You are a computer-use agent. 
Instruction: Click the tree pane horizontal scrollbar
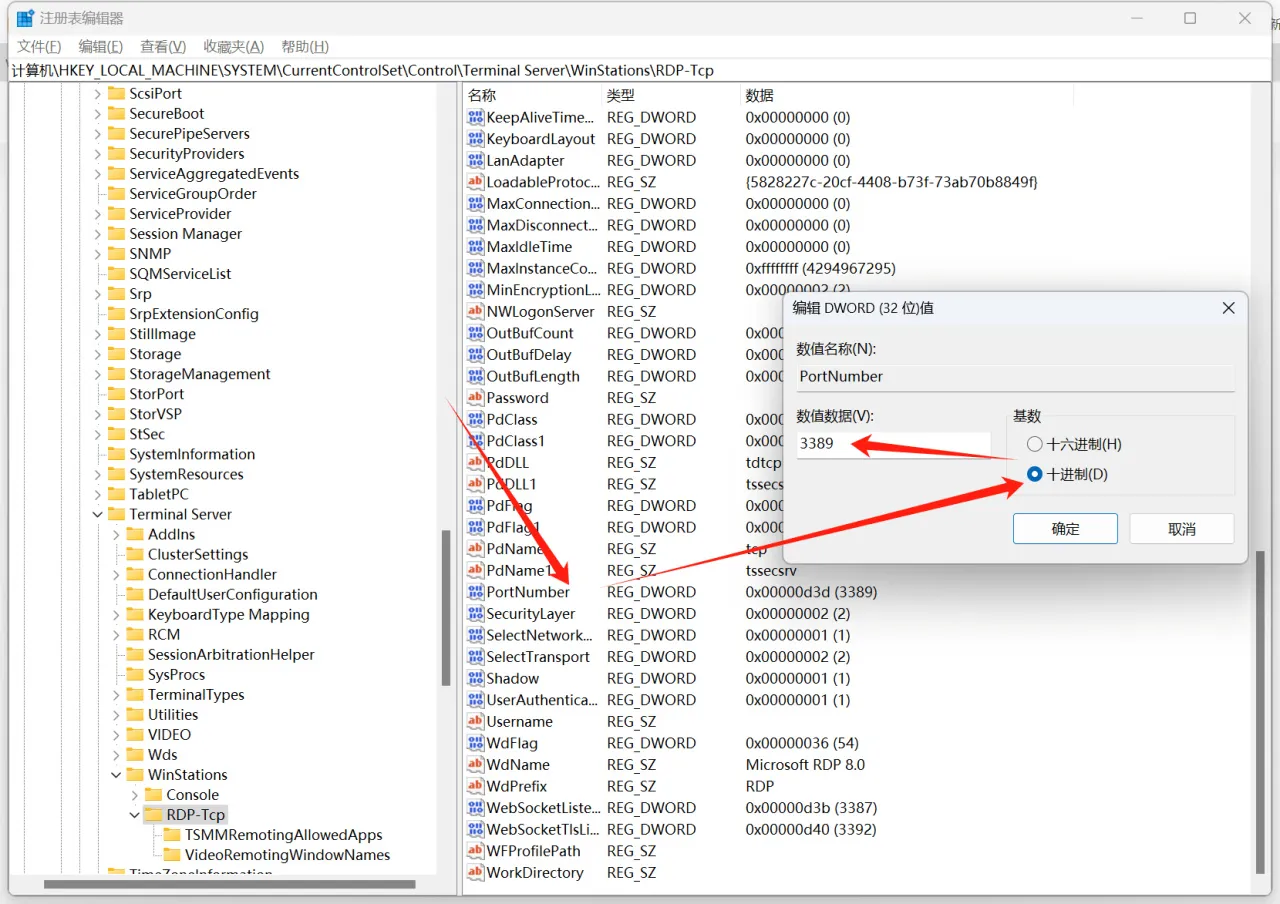coord(229,884)
